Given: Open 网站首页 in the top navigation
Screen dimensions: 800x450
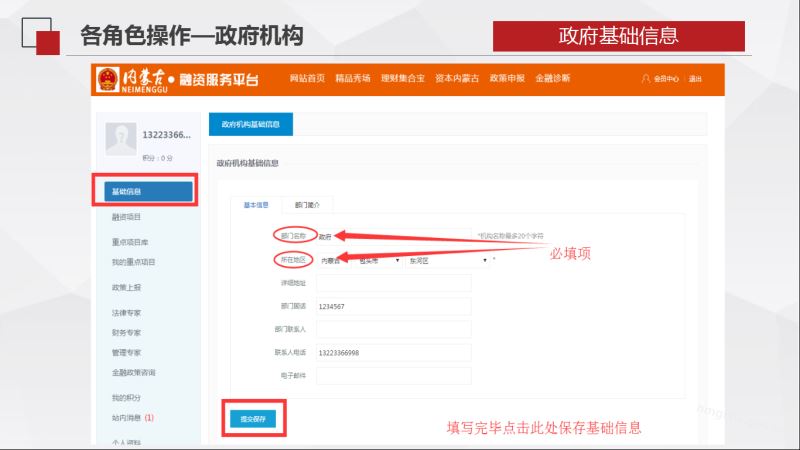Looking at the screenshot, I should pos(307,78).
